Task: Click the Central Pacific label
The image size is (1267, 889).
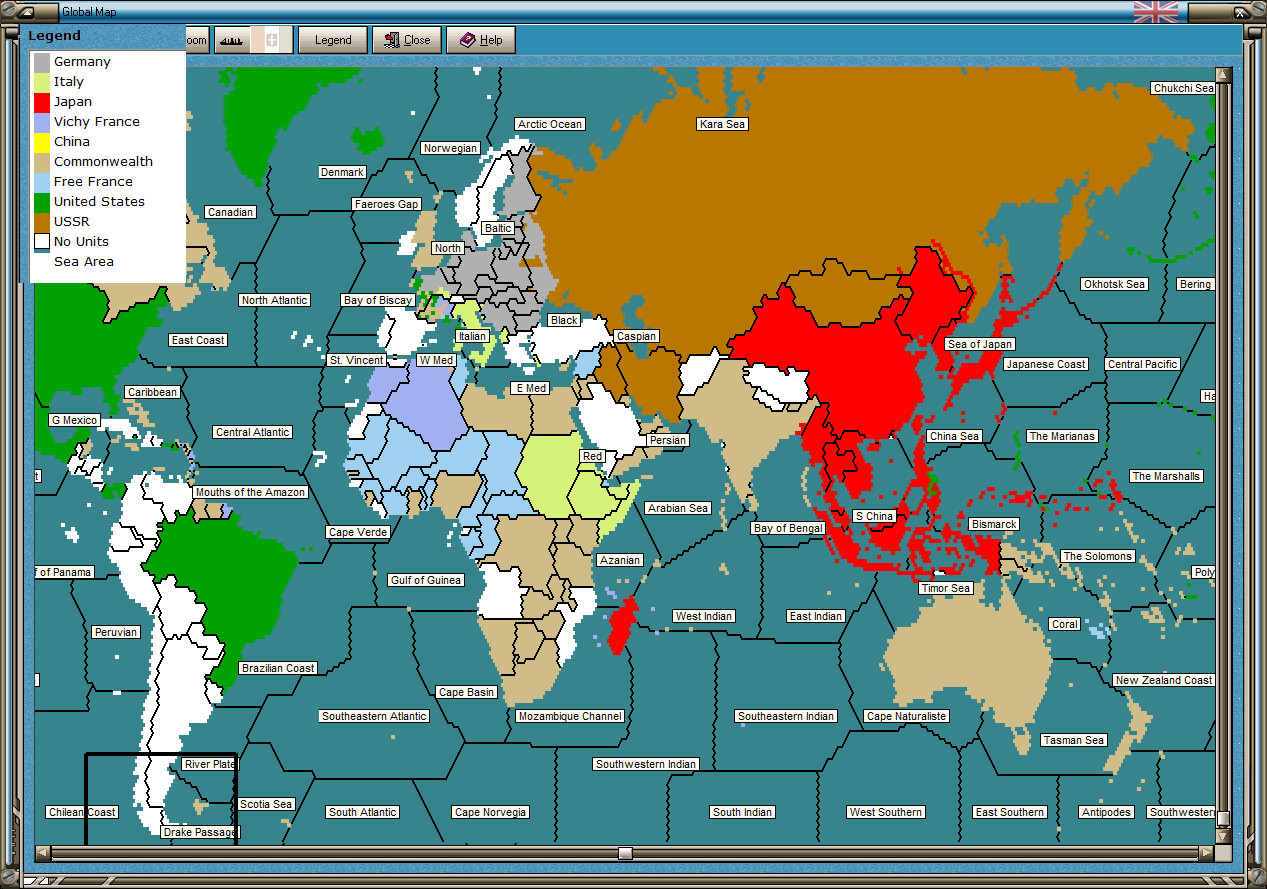Action: pyautogui.click(x=1143, y=364)
